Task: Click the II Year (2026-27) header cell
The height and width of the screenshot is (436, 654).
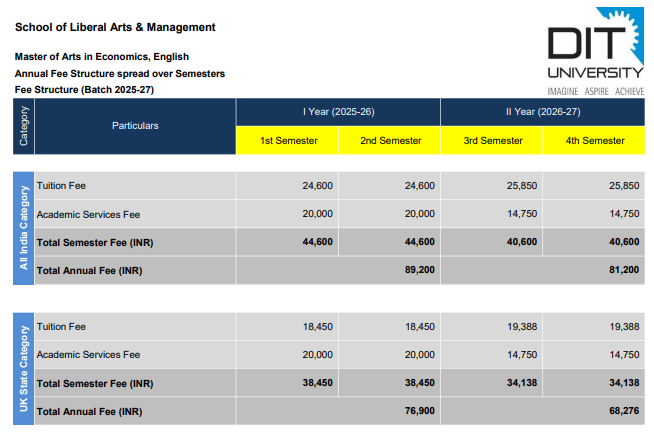Action: [x=543, y=112]
